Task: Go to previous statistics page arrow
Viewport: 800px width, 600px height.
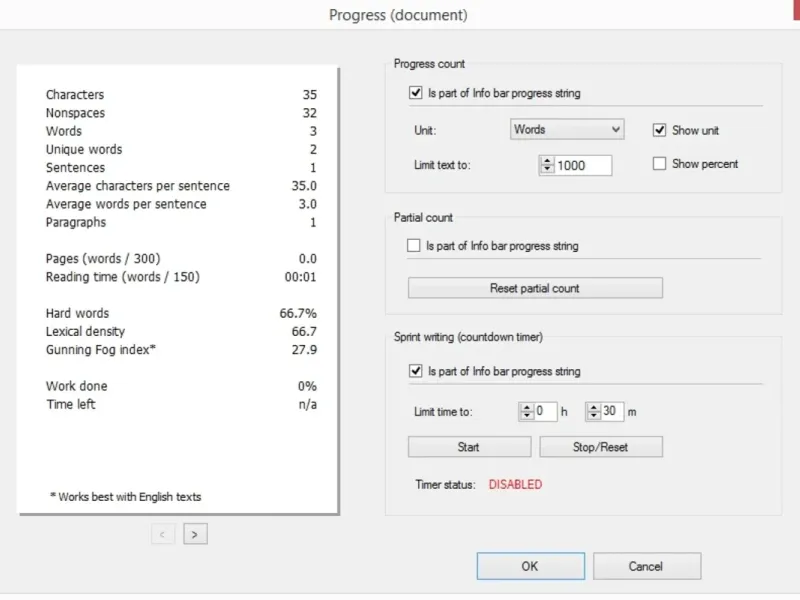Action: (x=163, y=534)
